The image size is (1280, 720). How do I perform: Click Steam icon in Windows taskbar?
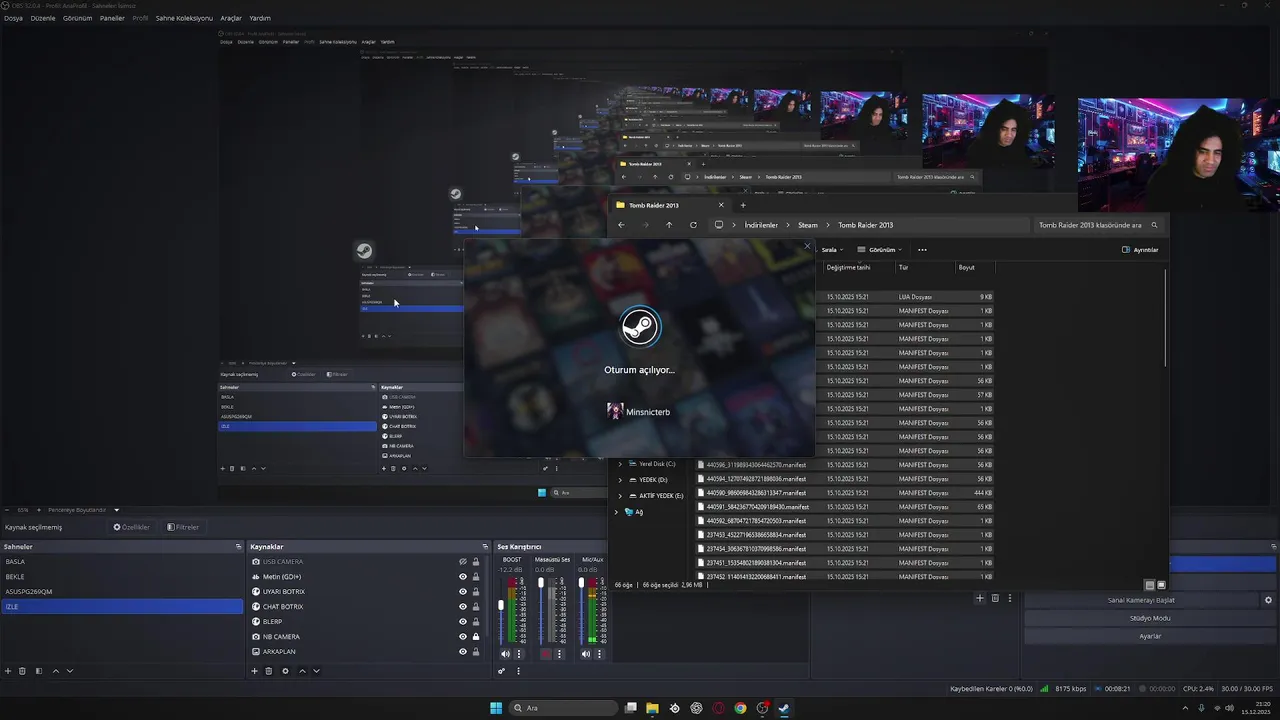click(784, 708)
